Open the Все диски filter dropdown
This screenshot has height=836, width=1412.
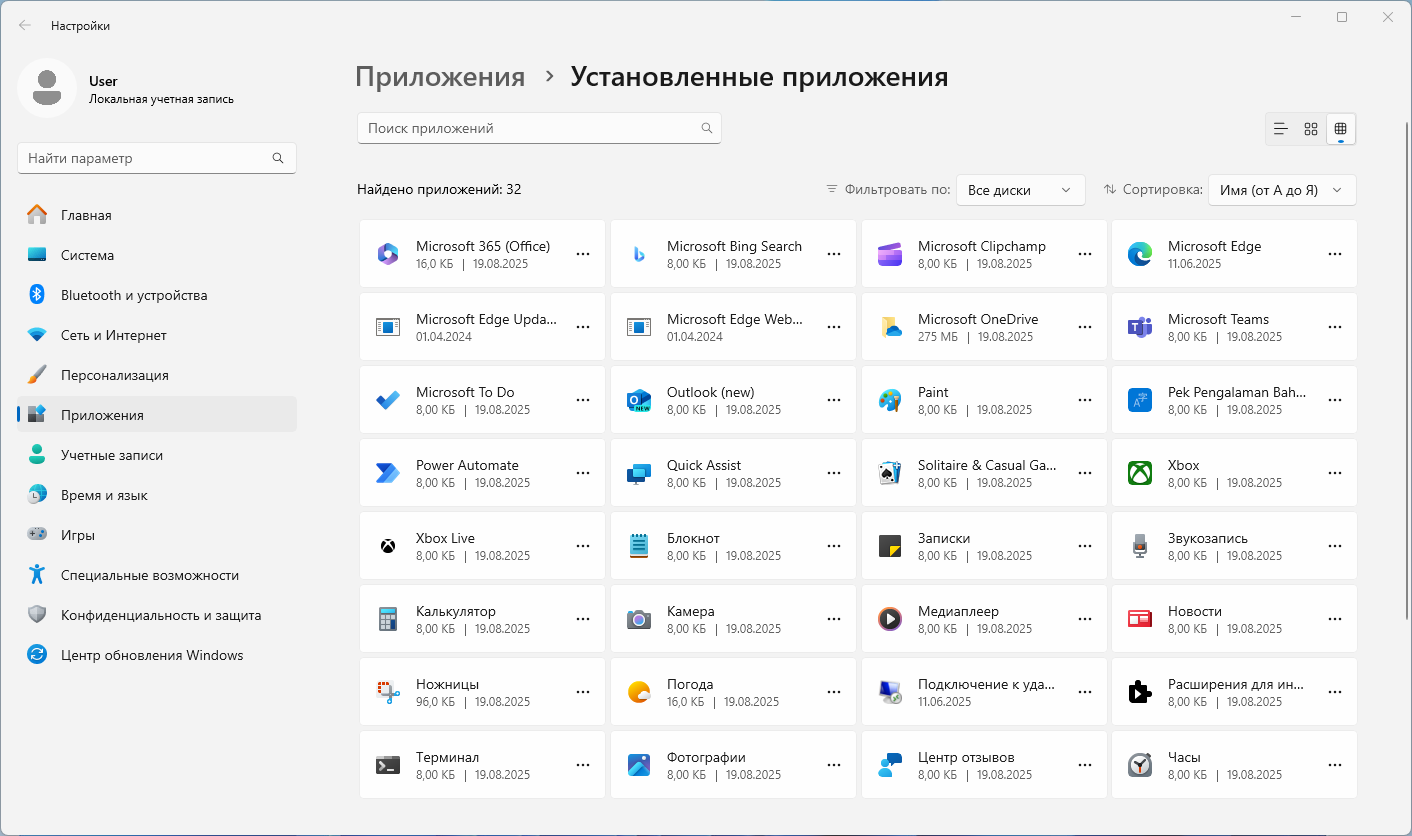(1021, 190)
